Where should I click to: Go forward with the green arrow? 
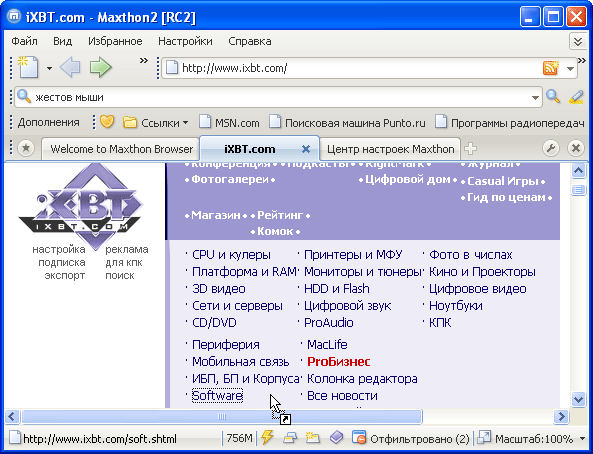tap(101, 68)
